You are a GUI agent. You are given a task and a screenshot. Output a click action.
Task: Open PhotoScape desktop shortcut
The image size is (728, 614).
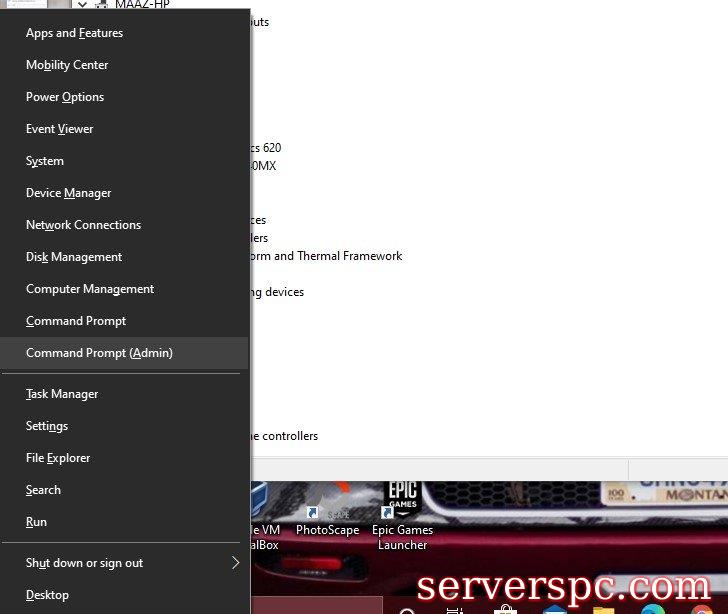[x=327, y=512]
